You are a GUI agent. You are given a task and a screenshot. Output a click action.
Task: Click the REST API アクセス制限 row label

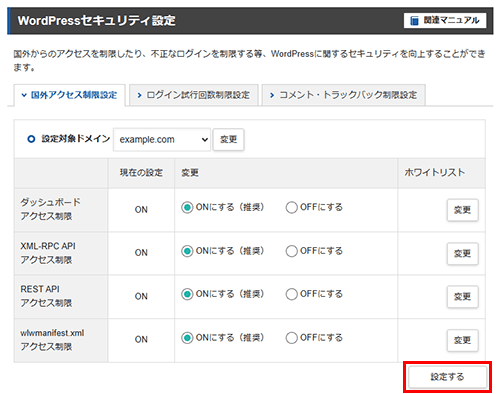(46, 296)
